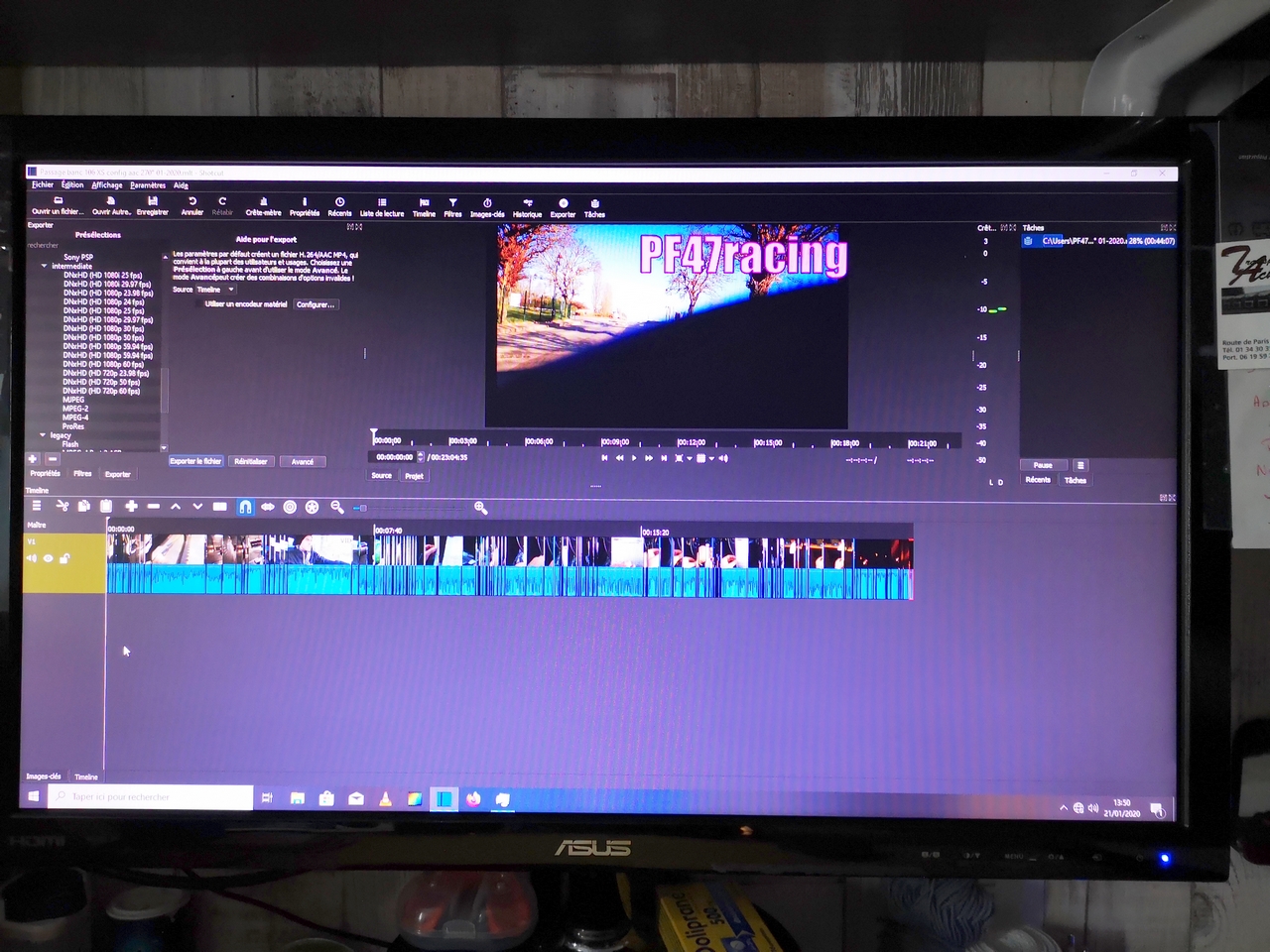
Task: Select the ProRes export preset
Action: coord(73,426)
